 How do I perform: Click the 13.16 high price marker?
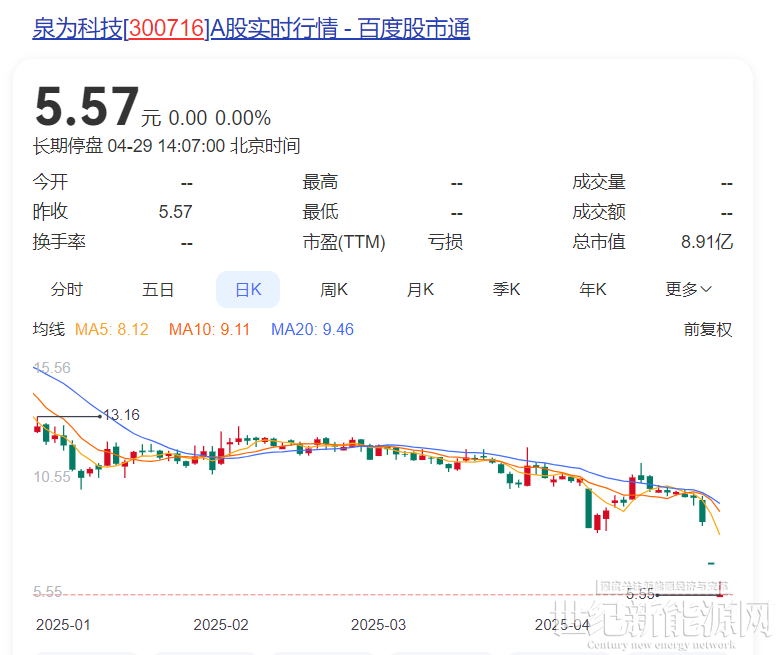[122, 415]
